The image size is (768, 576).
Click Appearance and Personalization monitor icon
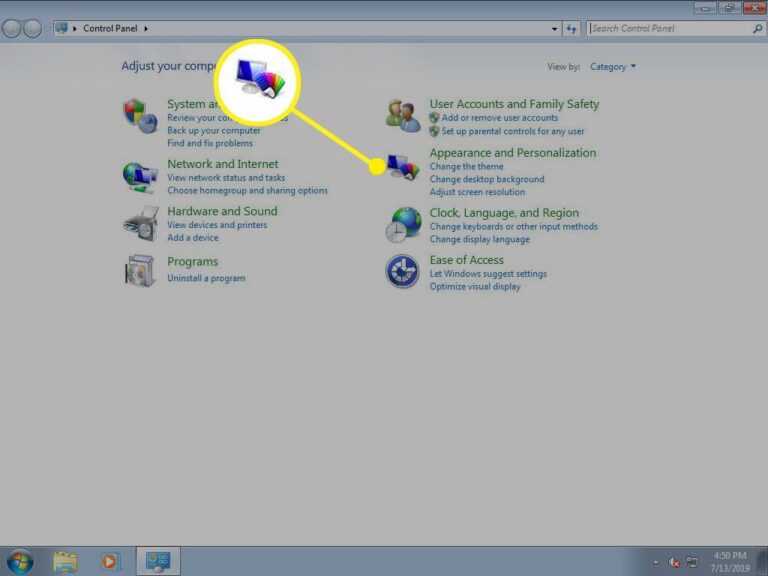click(x=403, y=167)
